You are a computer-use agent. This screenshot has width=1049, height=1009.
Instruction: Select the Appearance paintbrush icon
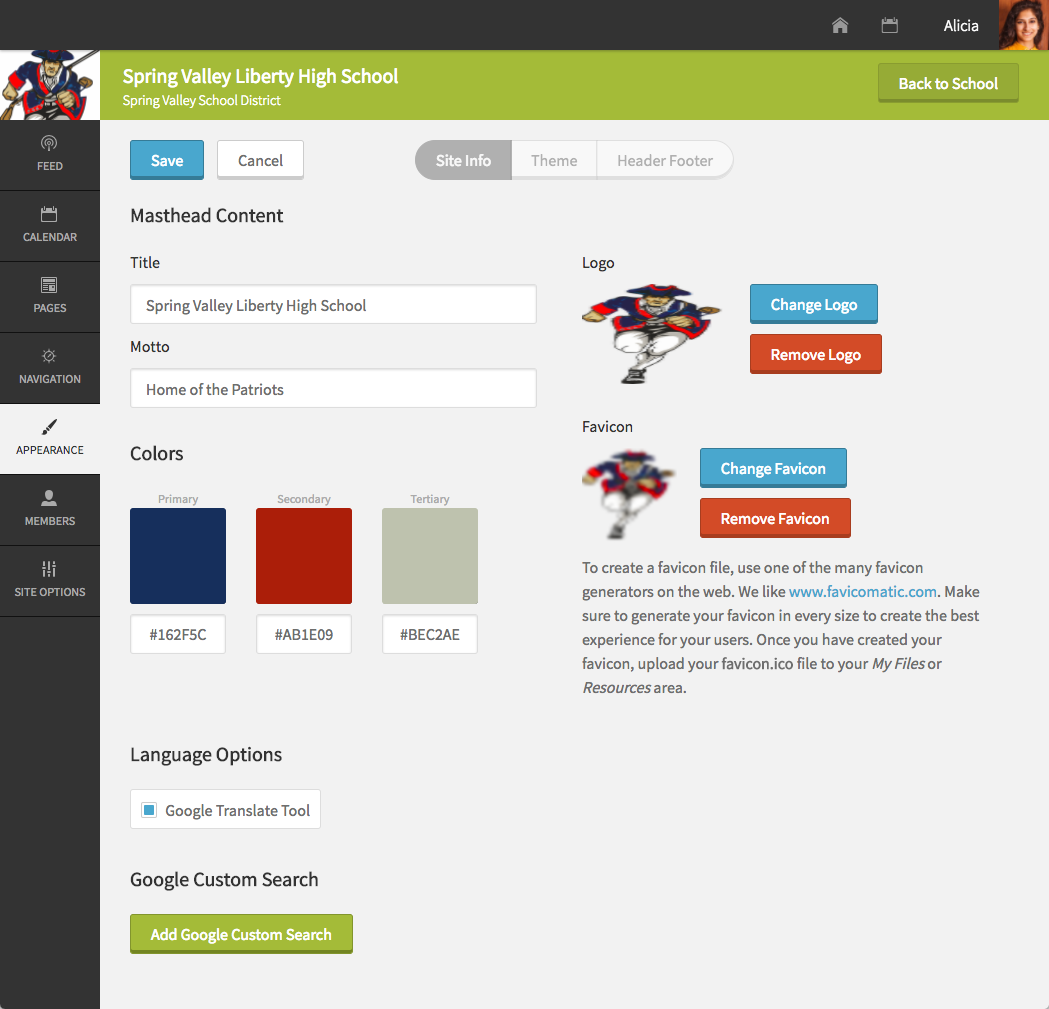tap(50, 427)
